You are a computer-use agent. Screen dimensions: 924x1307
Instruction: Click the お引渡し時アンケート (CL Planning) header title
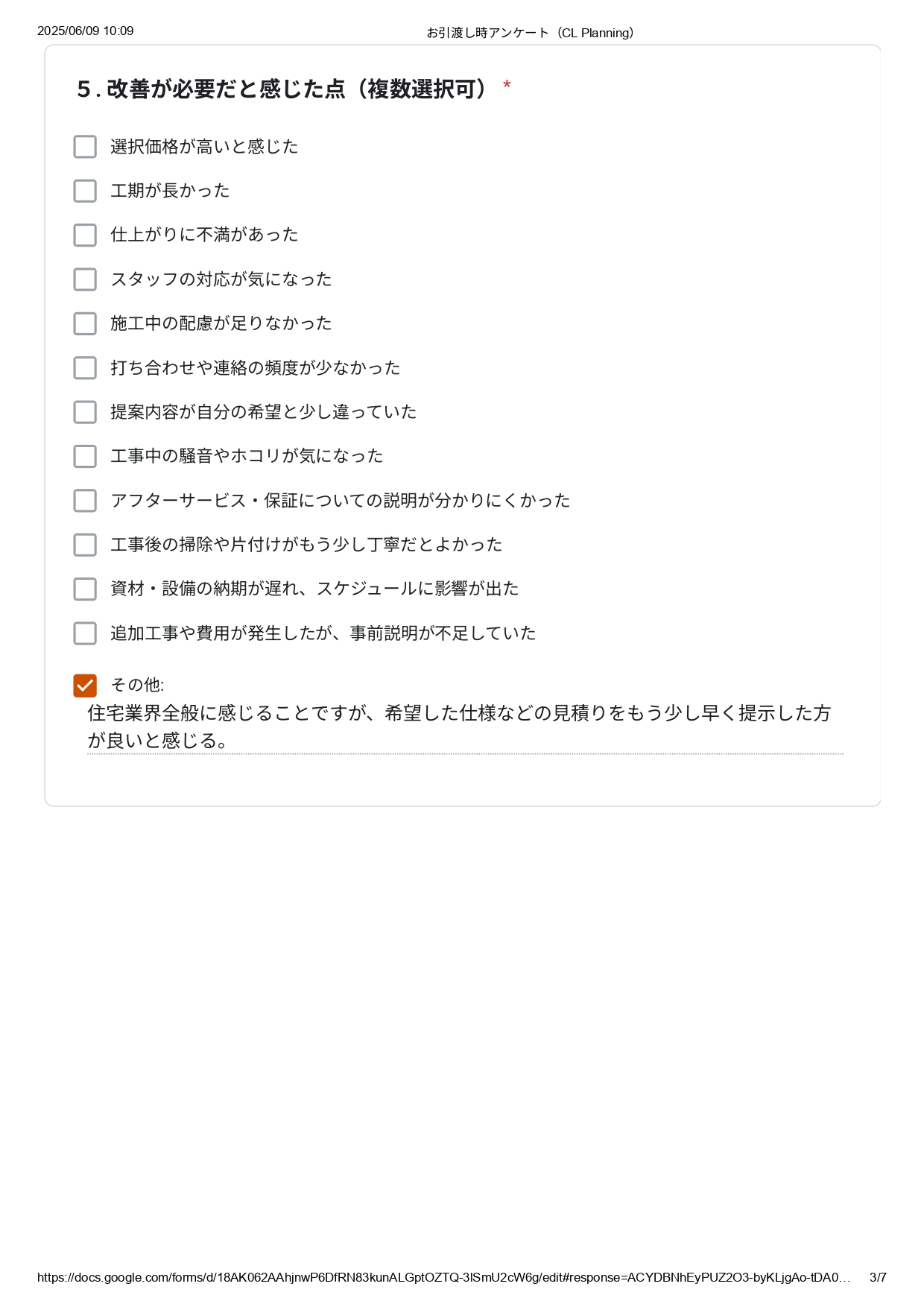coord(530,33)
